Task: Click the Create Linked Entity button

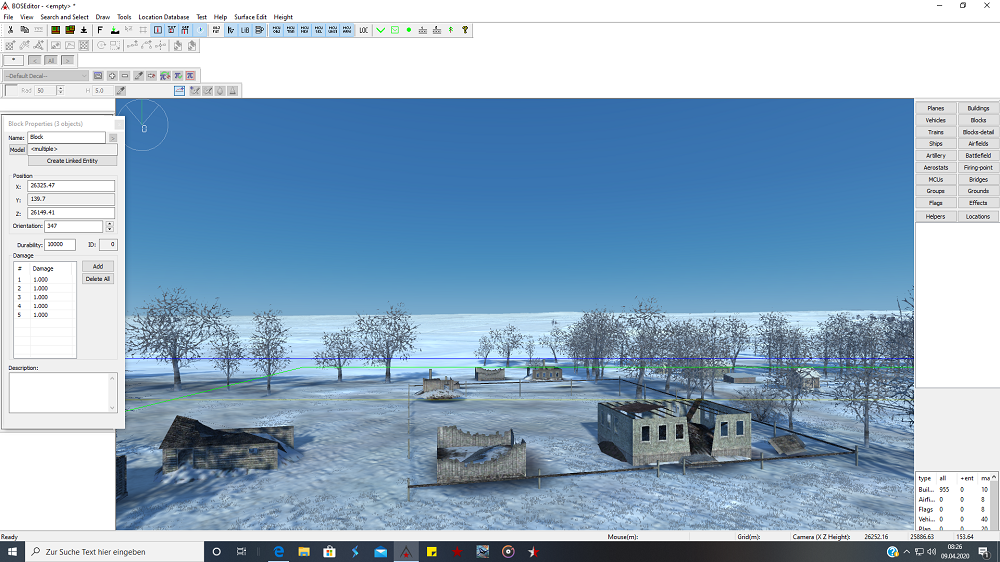Action: pos(72,161)
